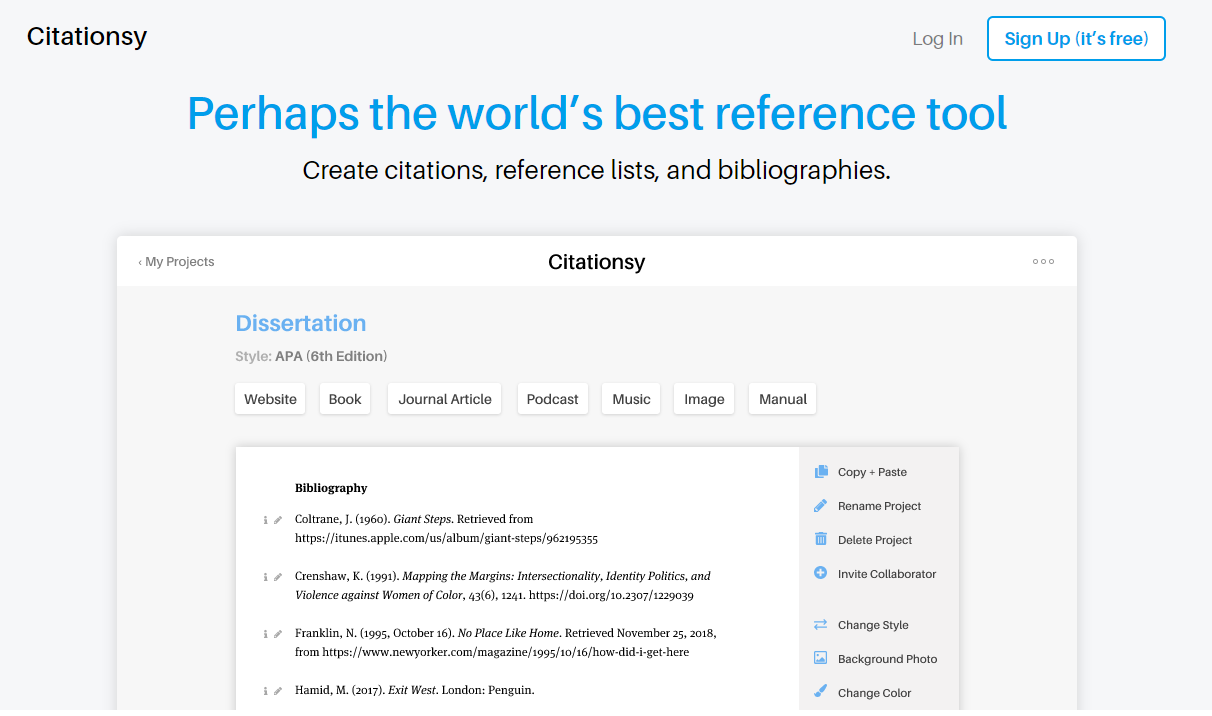
Task: Open the Log In link
Action: point(937,39)
